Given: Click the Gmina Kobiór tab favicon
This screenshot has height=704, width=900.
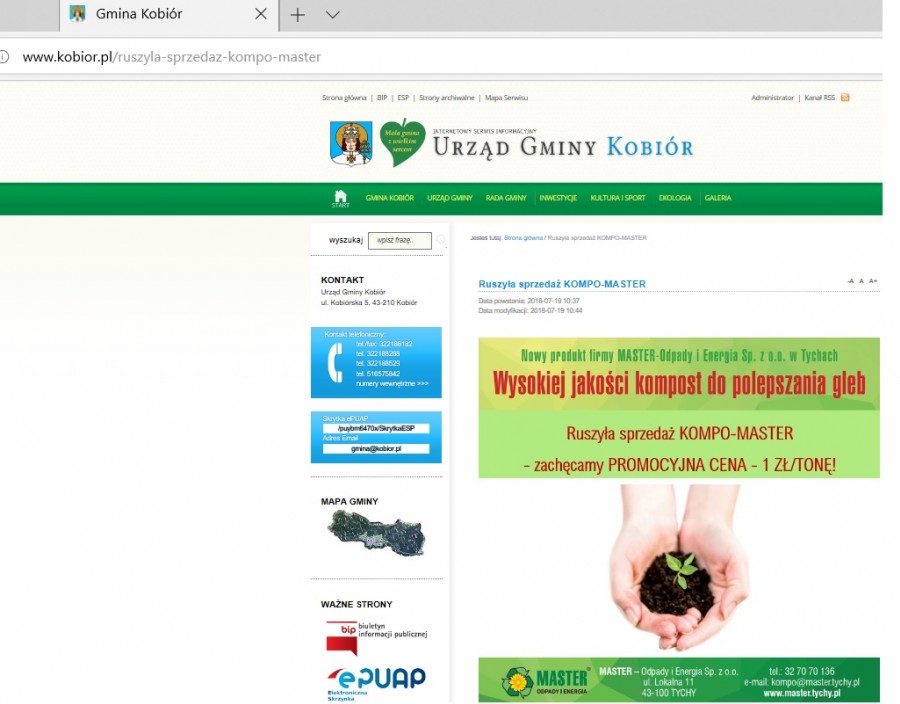Looking at the screenshot, I should (77, 14).
